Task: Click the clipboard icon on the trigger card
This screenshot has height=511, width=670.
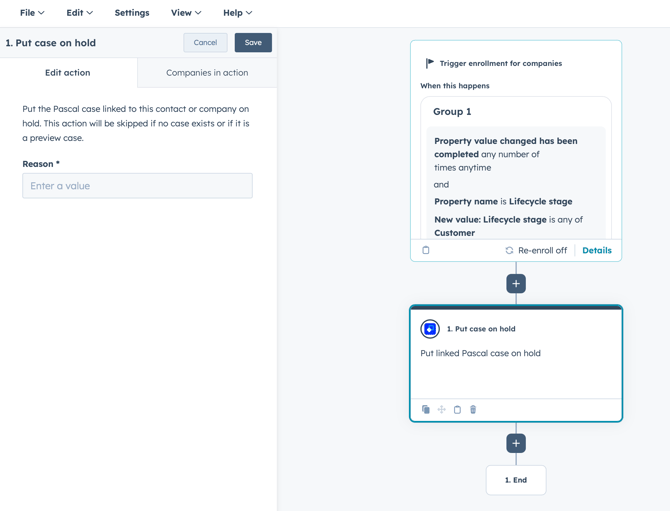Action: pyautogui.click(x=426, y=250)
